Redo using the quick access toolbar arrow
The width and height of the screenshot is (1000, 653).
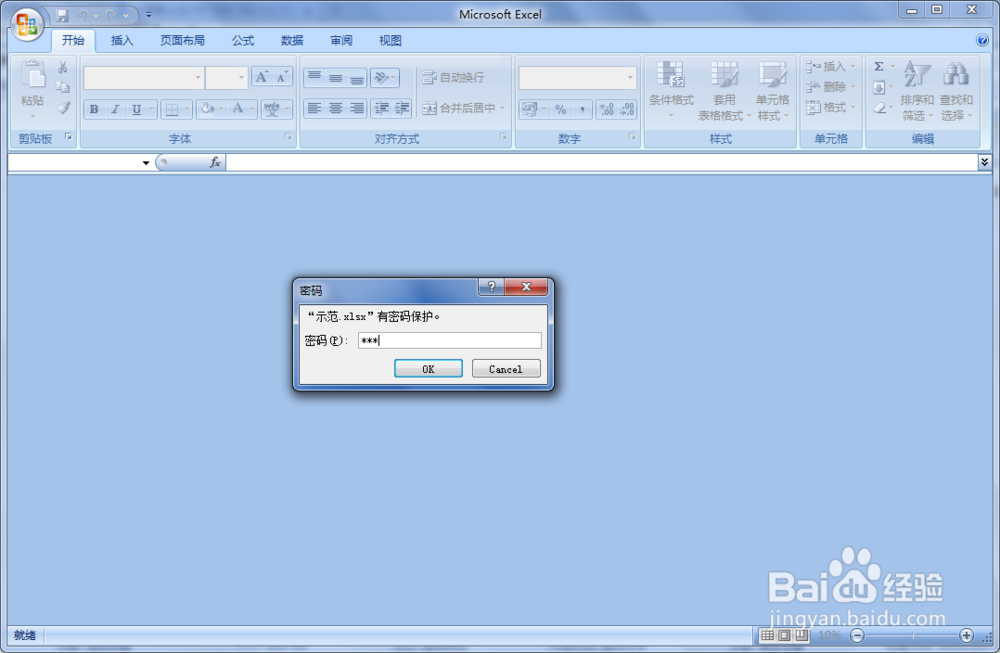point(112,15)
